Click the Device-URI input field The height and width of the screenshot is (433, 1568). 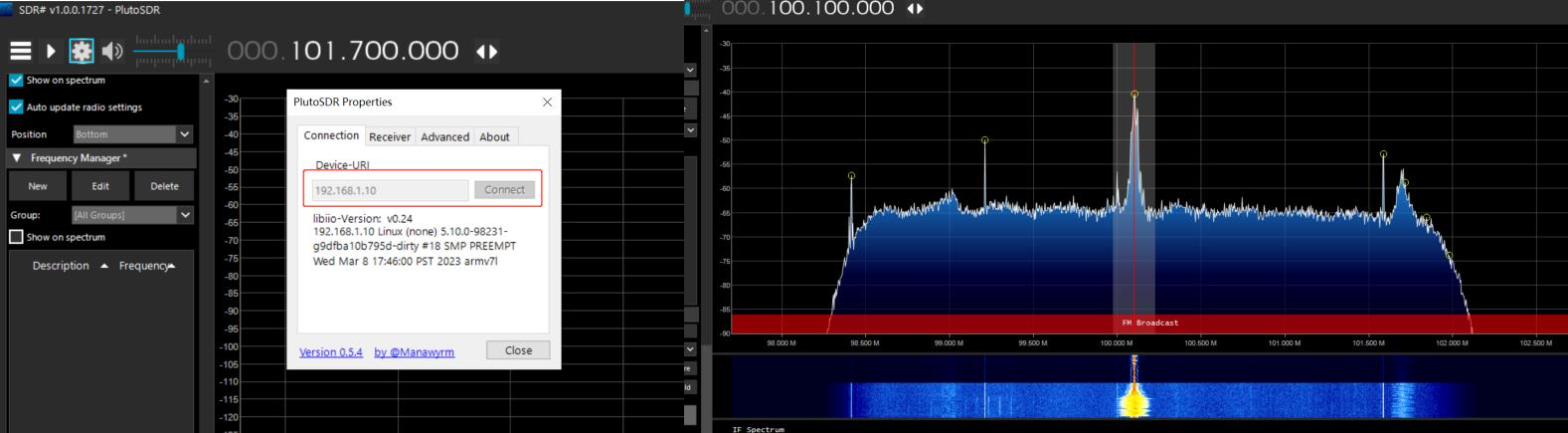pyautogui.click(x=390, y=190)
